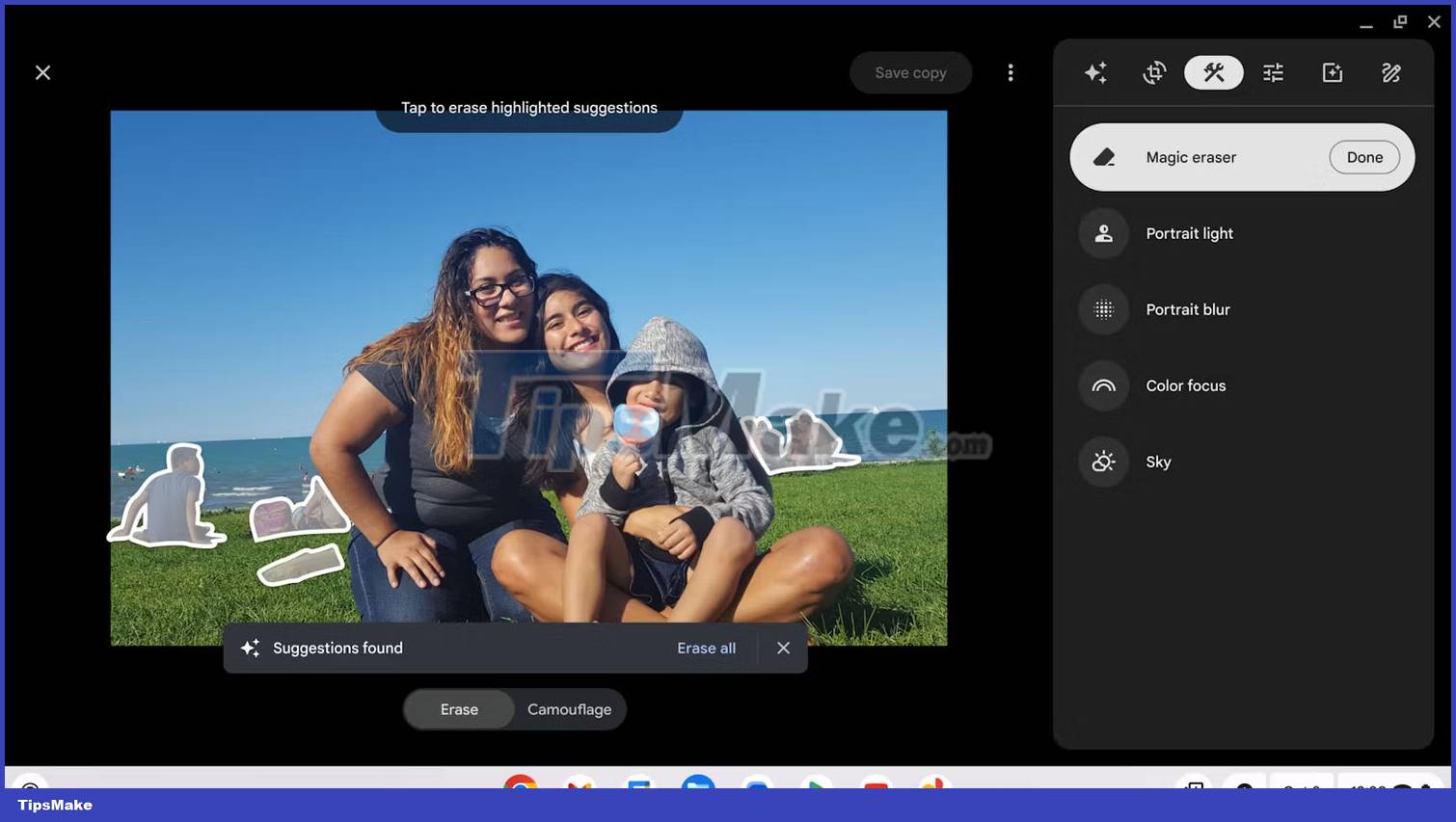This screenshot has height=822, width=1456.
Task: Enable Portrait blur effect
Action: pyautogui.click(x=1188, y=309)
